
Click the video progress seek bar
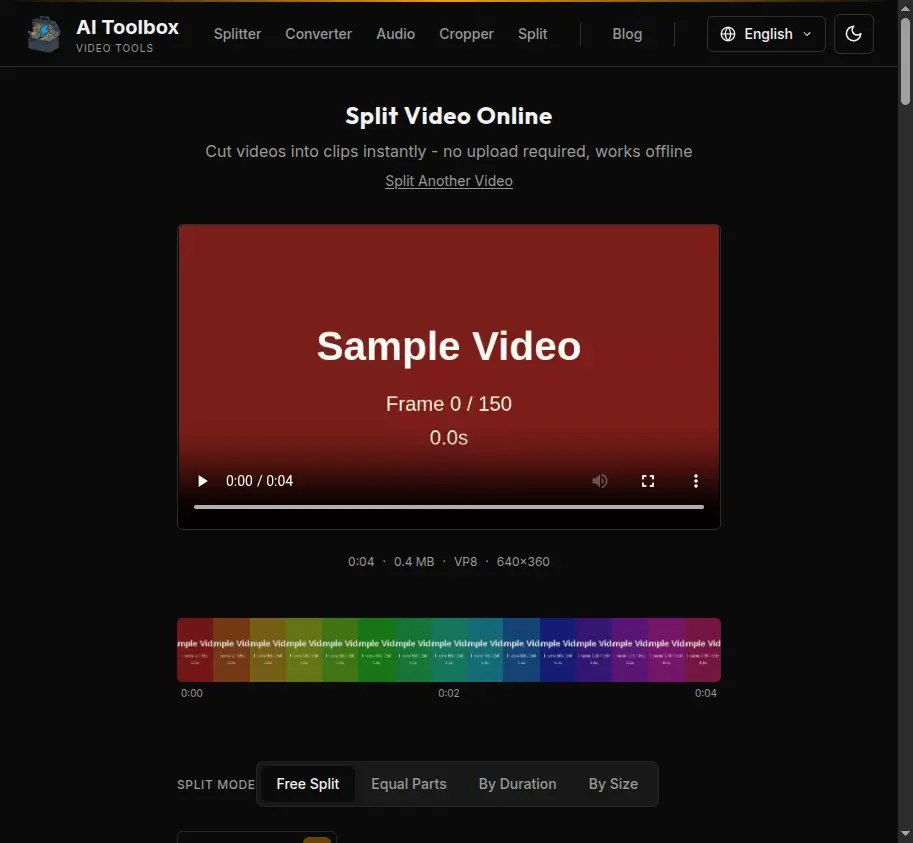(449, 507)
